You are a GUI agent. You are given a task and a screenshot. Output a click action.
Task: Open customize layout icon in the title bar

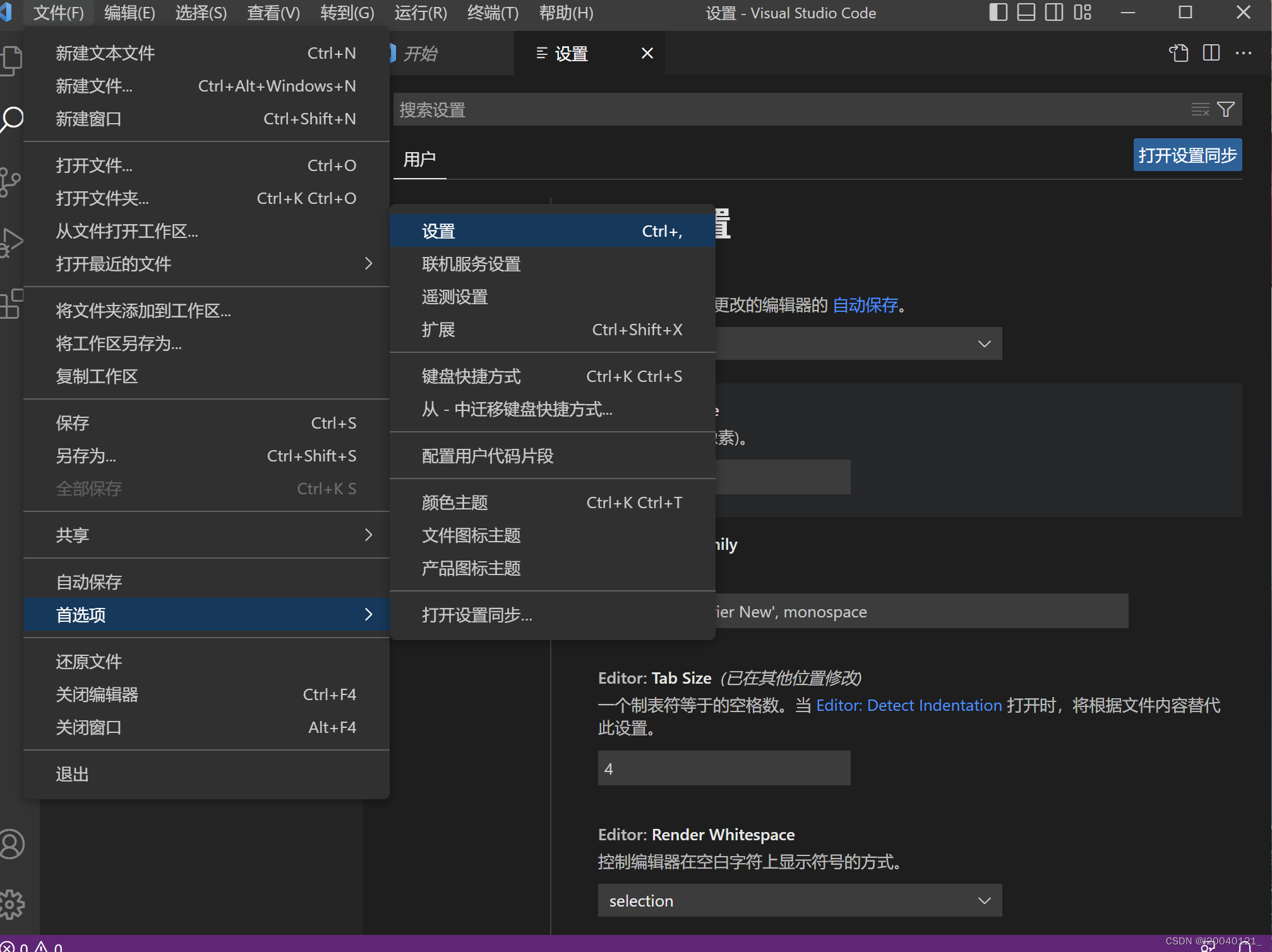pyautogui.click(x=1082, y=13)
